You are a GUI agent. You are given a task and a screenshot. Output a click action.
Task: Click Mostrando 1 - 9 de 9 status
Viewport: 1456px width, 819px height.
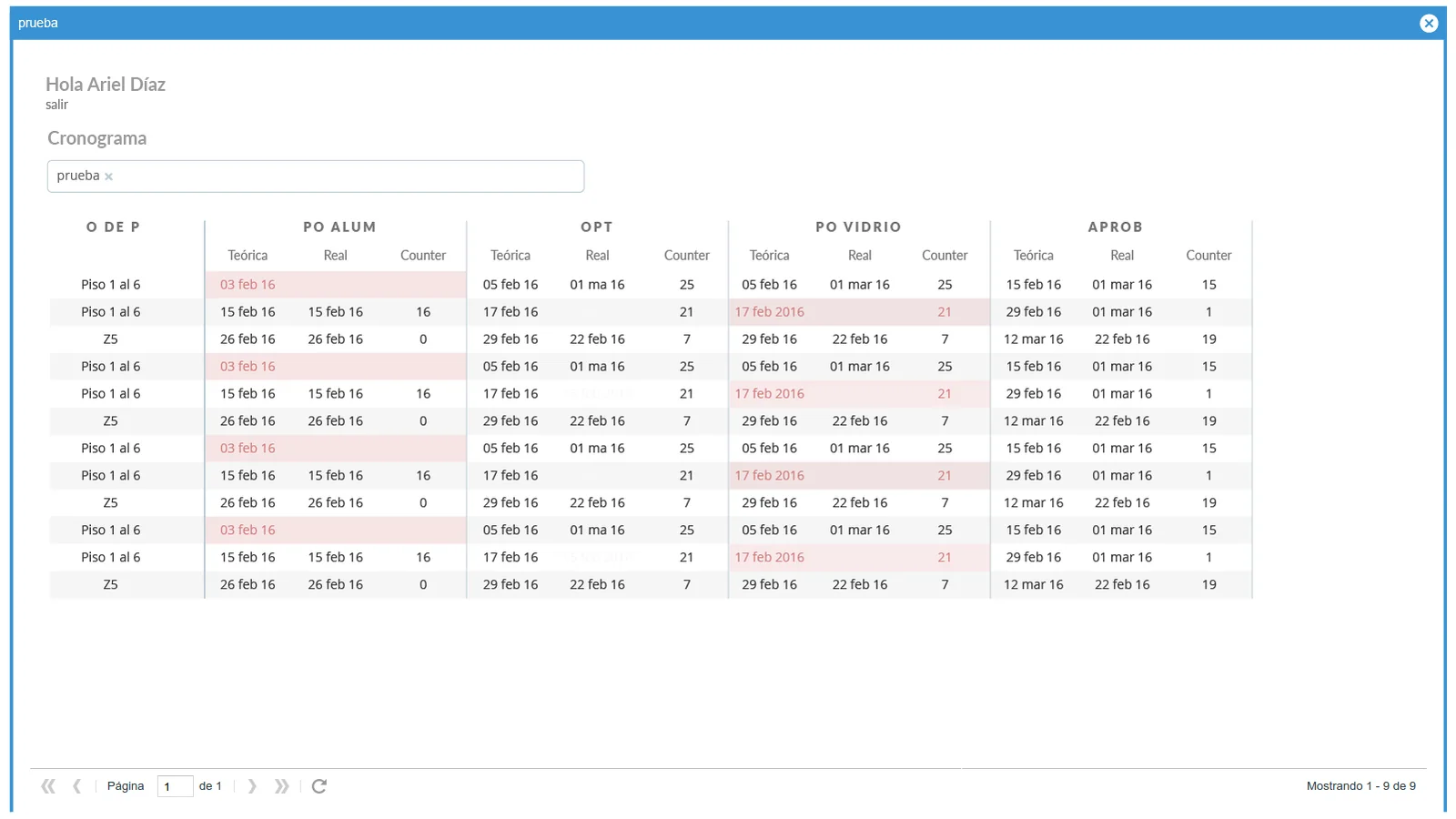1361,786
